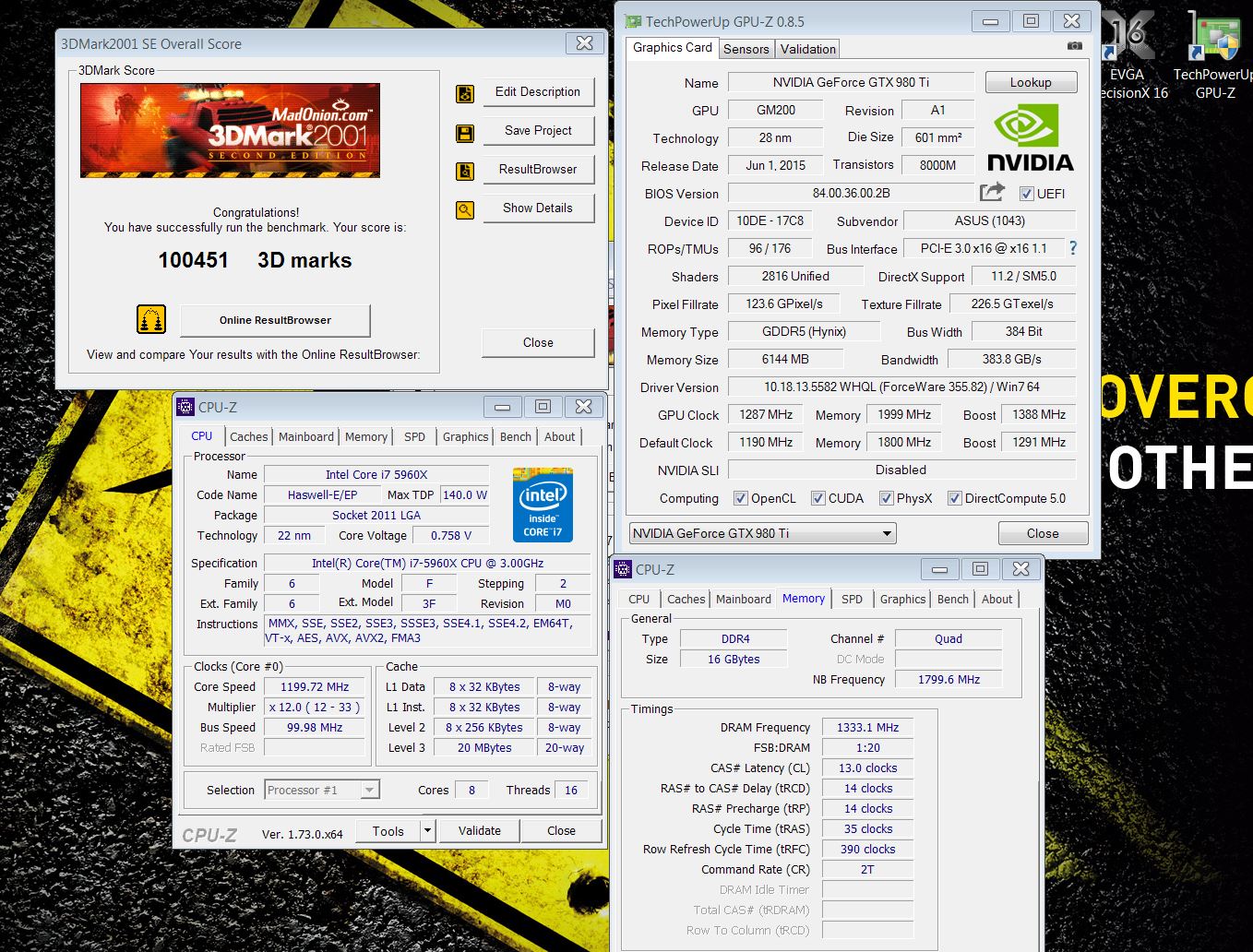Click the Intel Core i7 logo

pos(543,505)
